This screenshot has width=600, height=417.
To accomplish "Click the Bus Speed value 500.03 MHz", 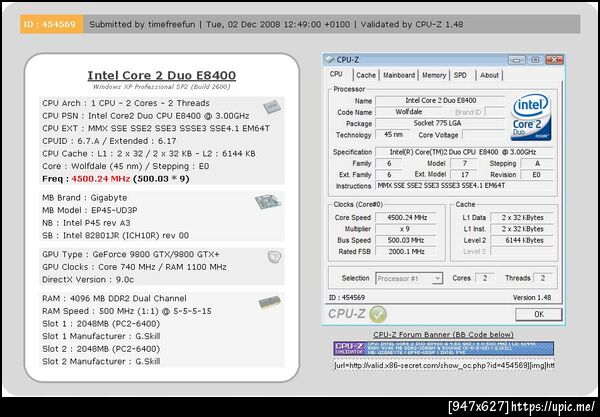I will coord(406,240).
